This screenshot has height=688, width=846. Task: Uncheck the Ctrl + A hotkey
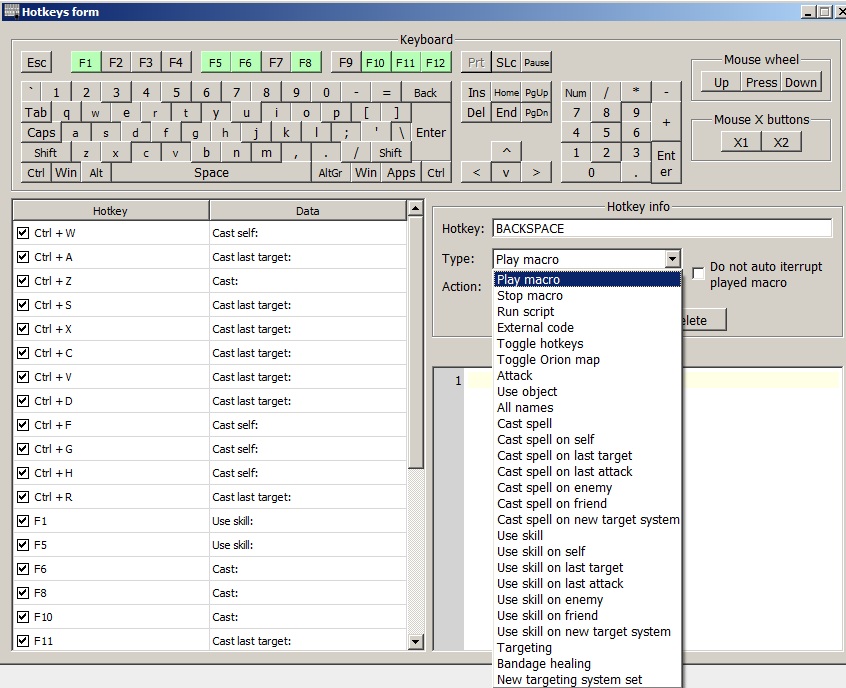(x=23, y=257)
